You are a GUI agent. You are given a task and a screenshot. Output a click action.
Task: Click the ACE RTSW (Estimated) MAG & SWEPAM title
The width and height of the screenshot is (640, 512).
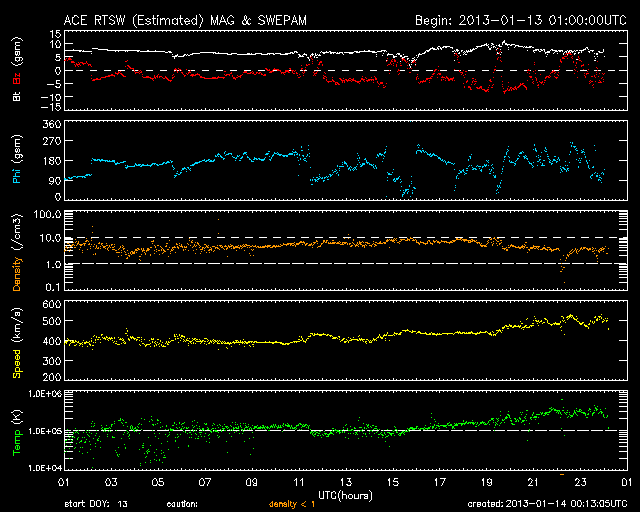point(185,20)
